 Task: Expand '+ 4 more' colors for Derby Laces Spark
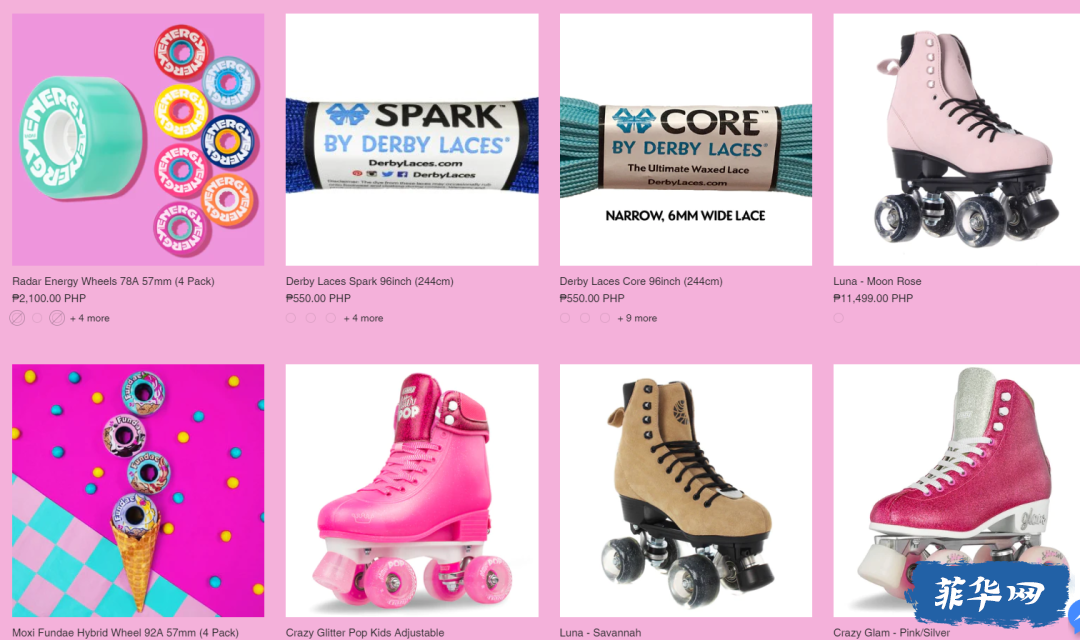point(364,318)
